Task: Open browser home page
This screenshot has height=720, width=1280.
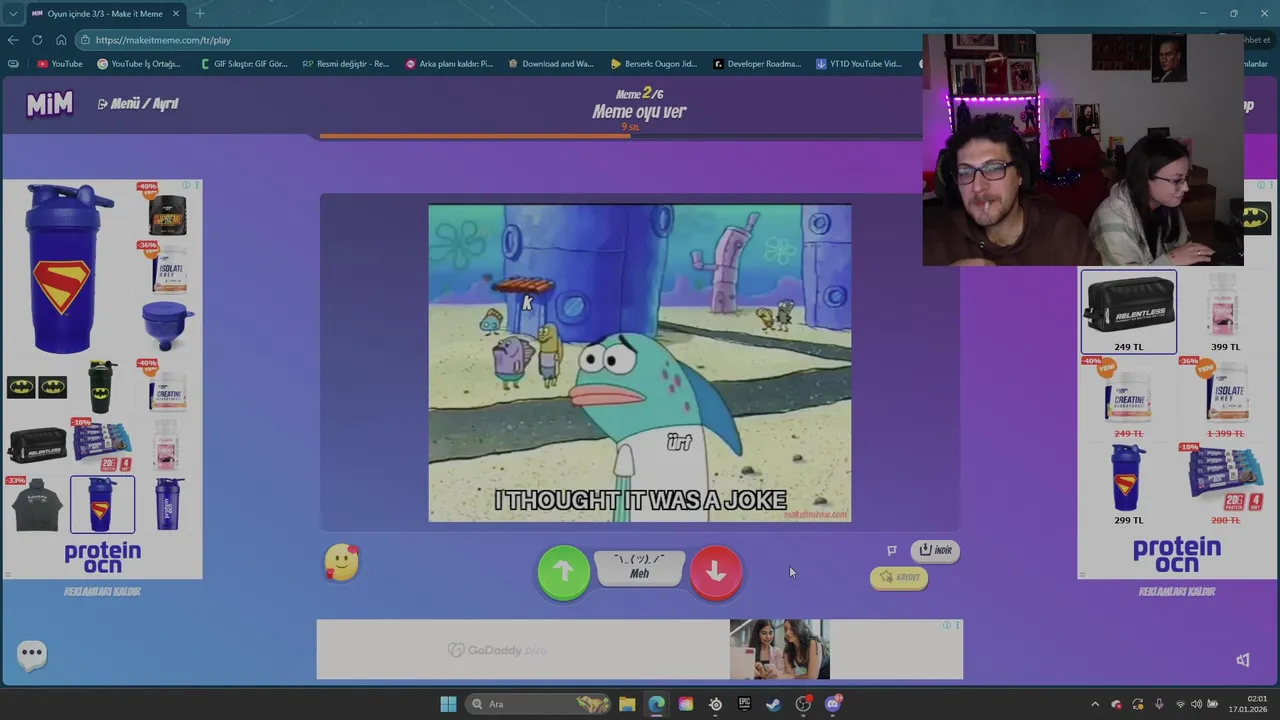Action: [61, 40]
